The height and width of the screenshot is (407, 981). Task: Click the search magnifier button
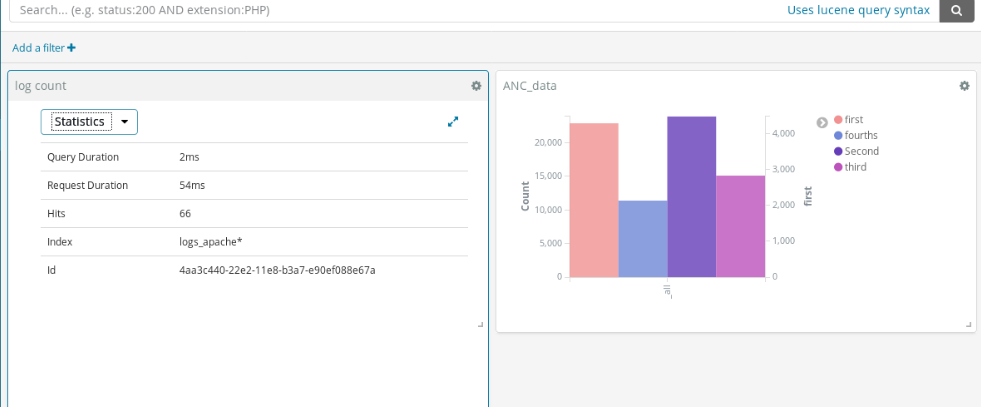[956, 10]
